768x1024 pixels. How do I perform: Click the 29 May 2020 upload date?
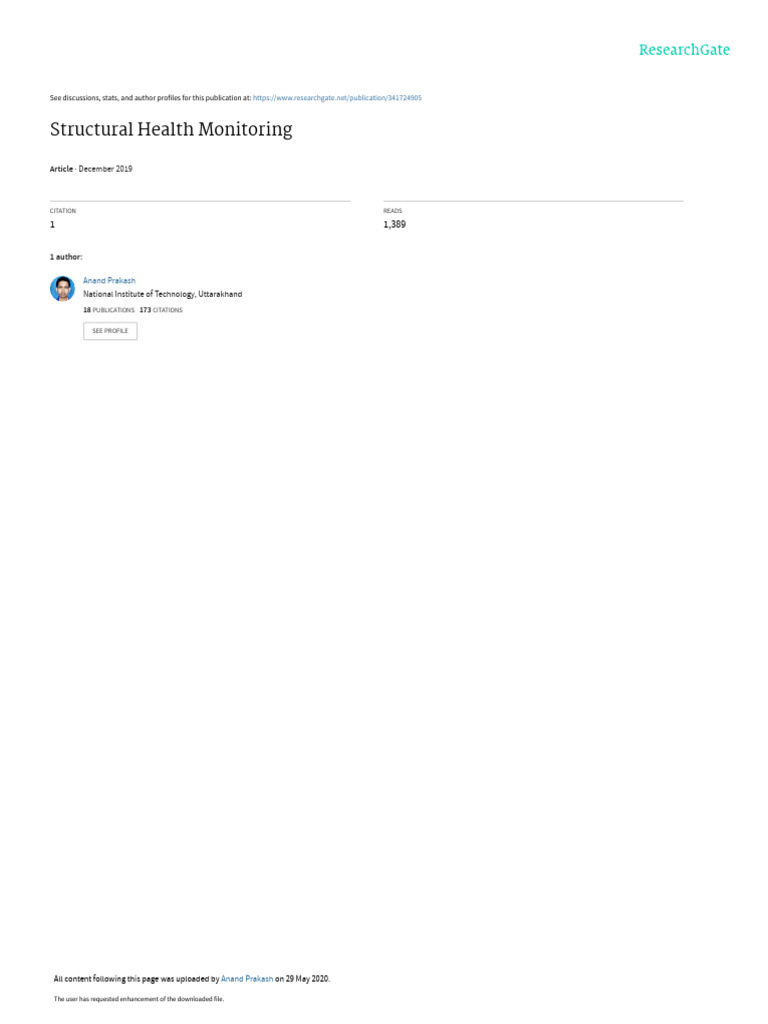(x=307, y=979)
